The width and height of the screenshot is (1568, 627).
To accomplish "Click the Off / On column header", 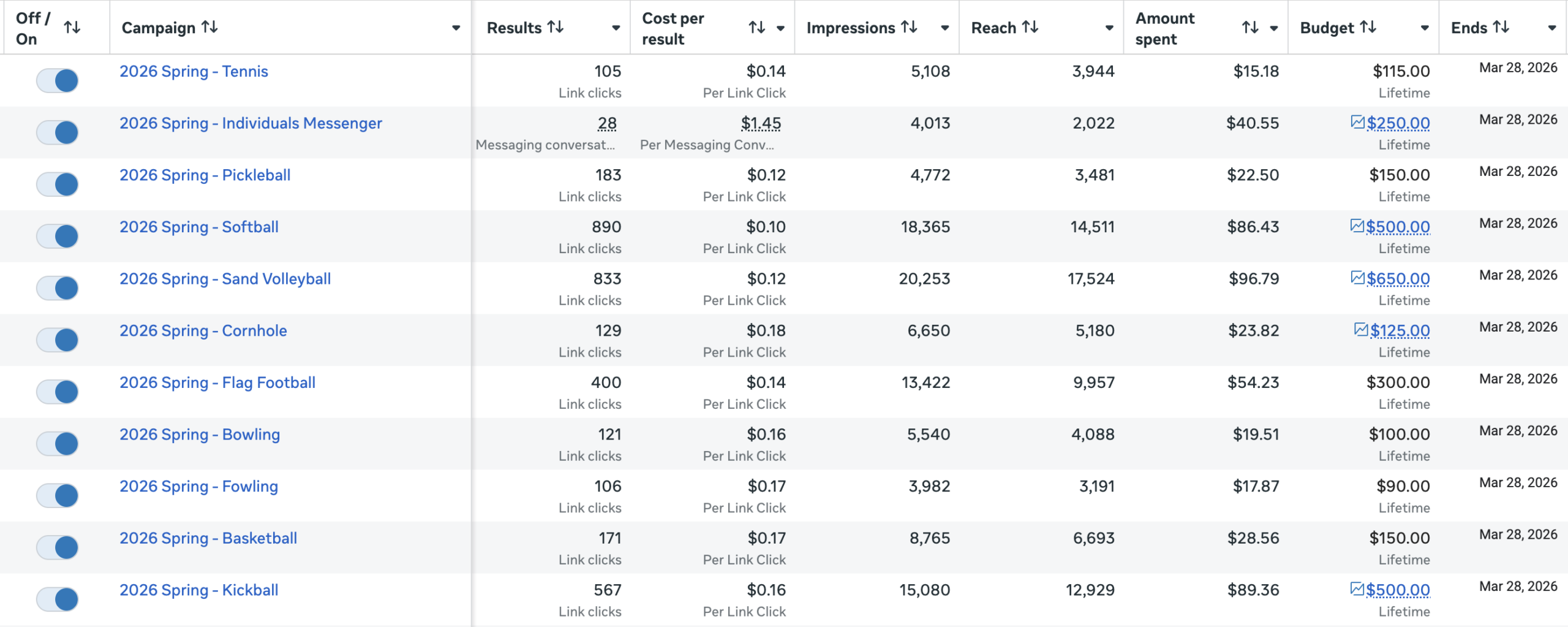I will pyautogui.click(x=33, y=28).
